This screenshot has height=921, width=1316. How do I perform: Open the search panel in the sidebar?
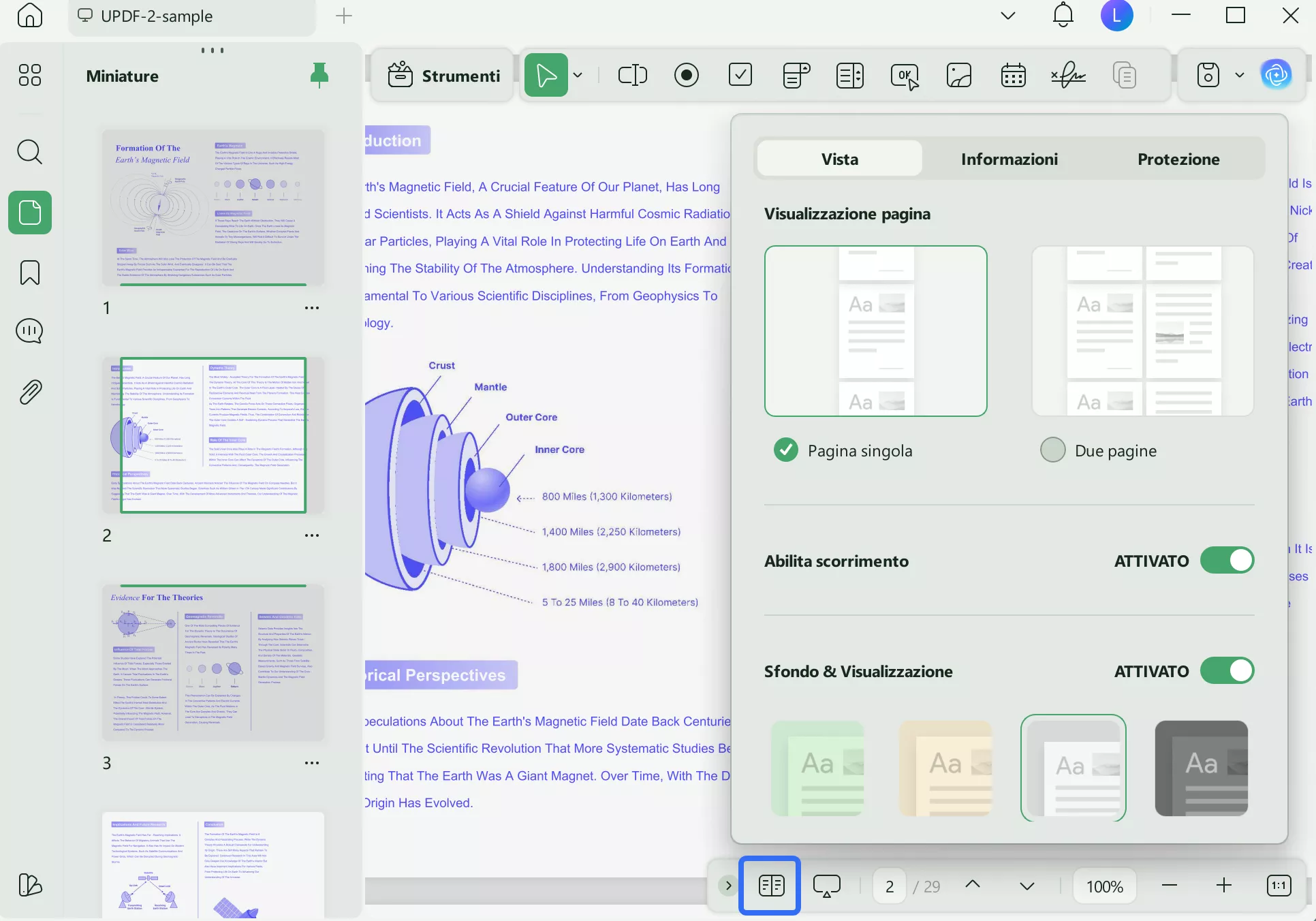[x=29, y=152]
